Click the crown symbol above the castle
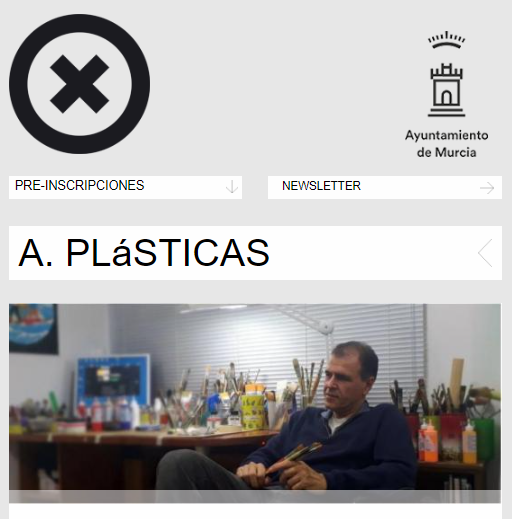The width and height of the screenshot is (512, 519). coord(446,40)
